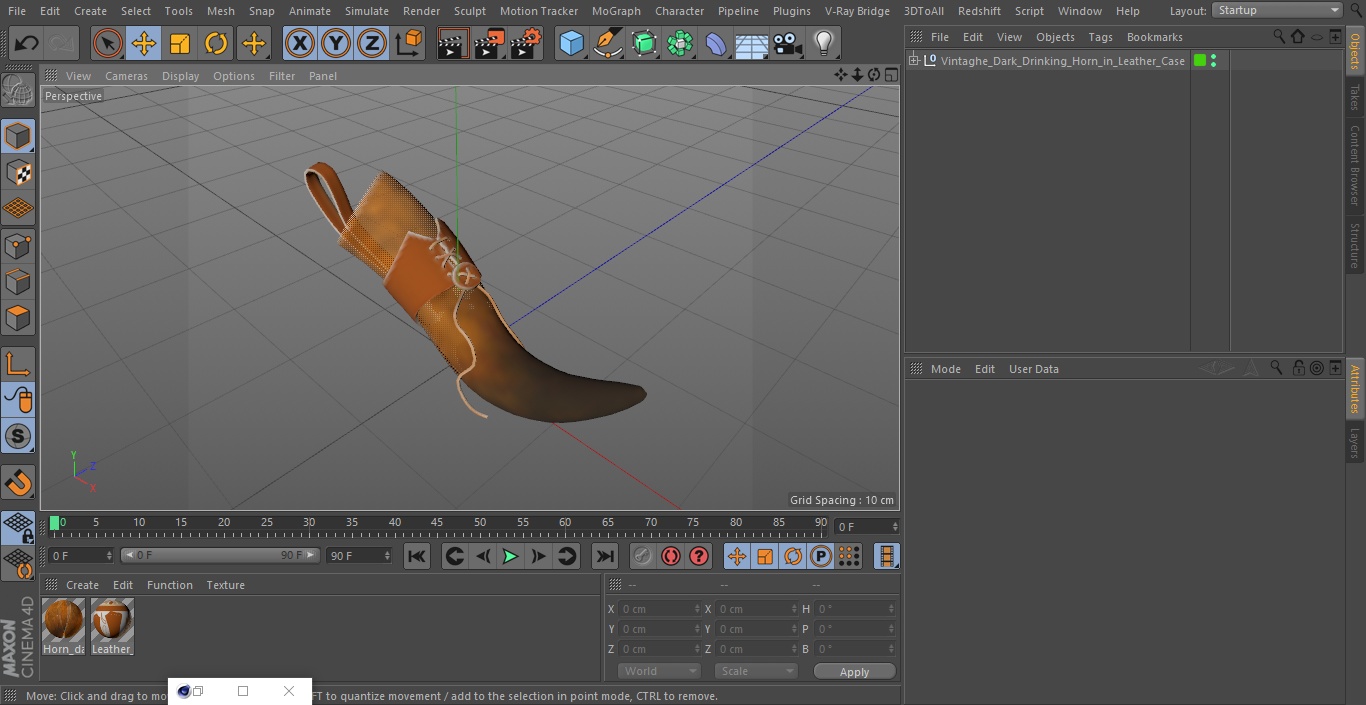1366x705 pixels.
Task: Switch to the Content Browser side tab
Action: click(x=1355, y=165)
